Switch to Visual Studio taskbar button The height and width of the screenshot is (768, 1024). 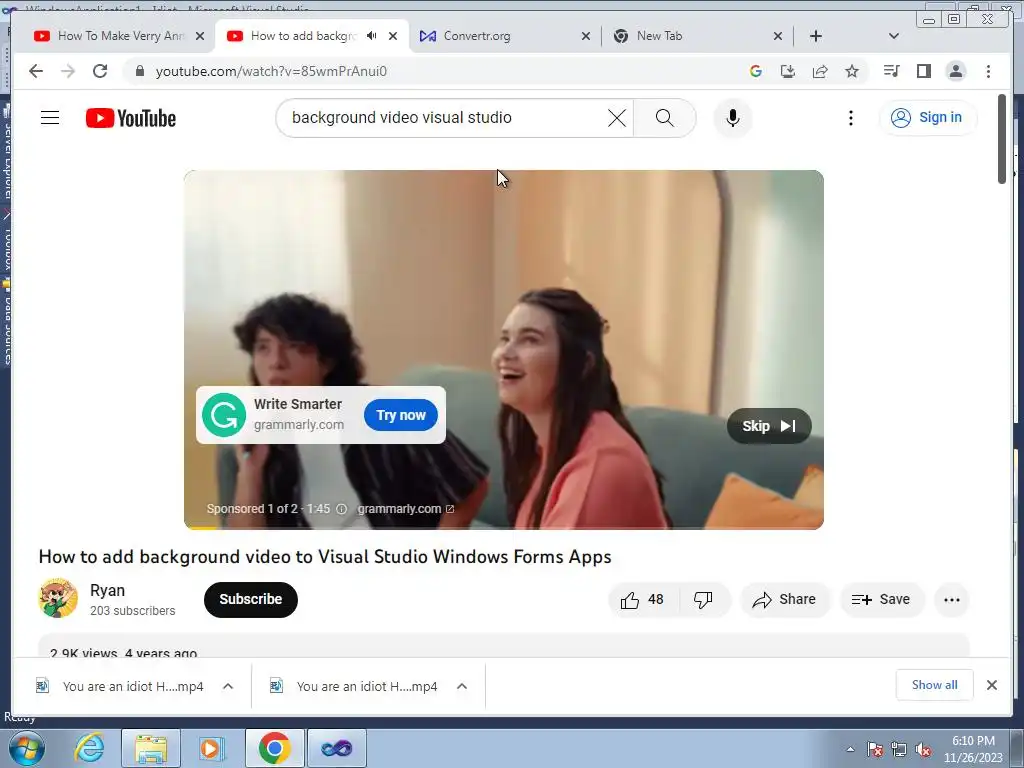tap(336, 748)
